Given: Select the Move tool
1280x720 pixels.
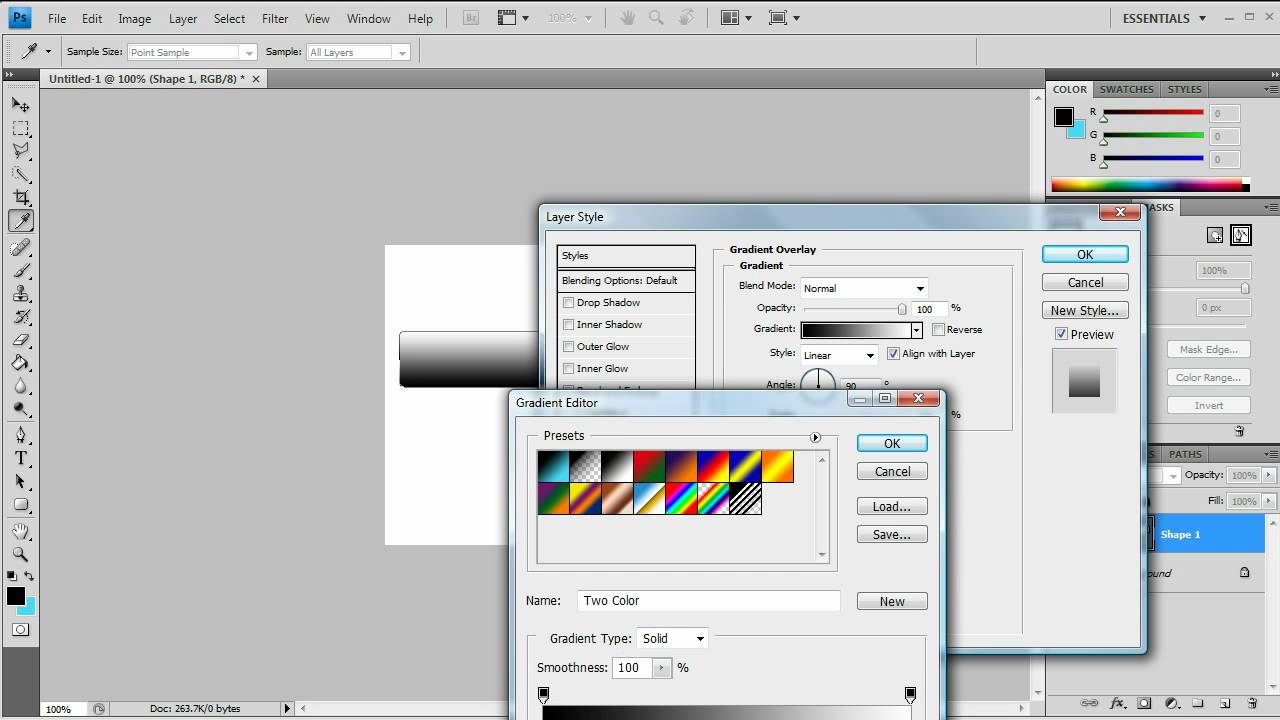Looking at the screenshot, I should (21, 105).
